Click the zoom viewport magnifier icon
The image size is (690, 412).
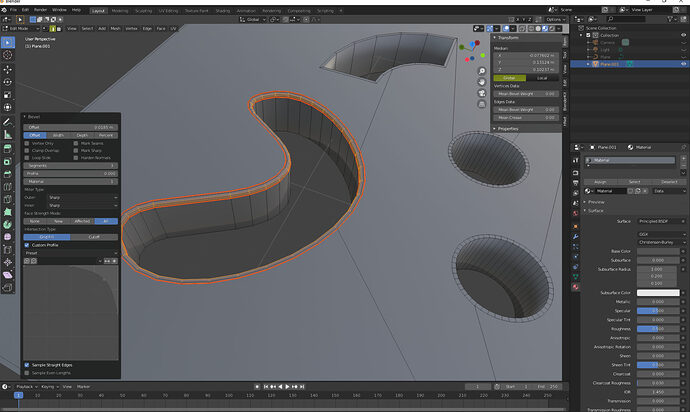pyautogui.click(x=482, y=71)
